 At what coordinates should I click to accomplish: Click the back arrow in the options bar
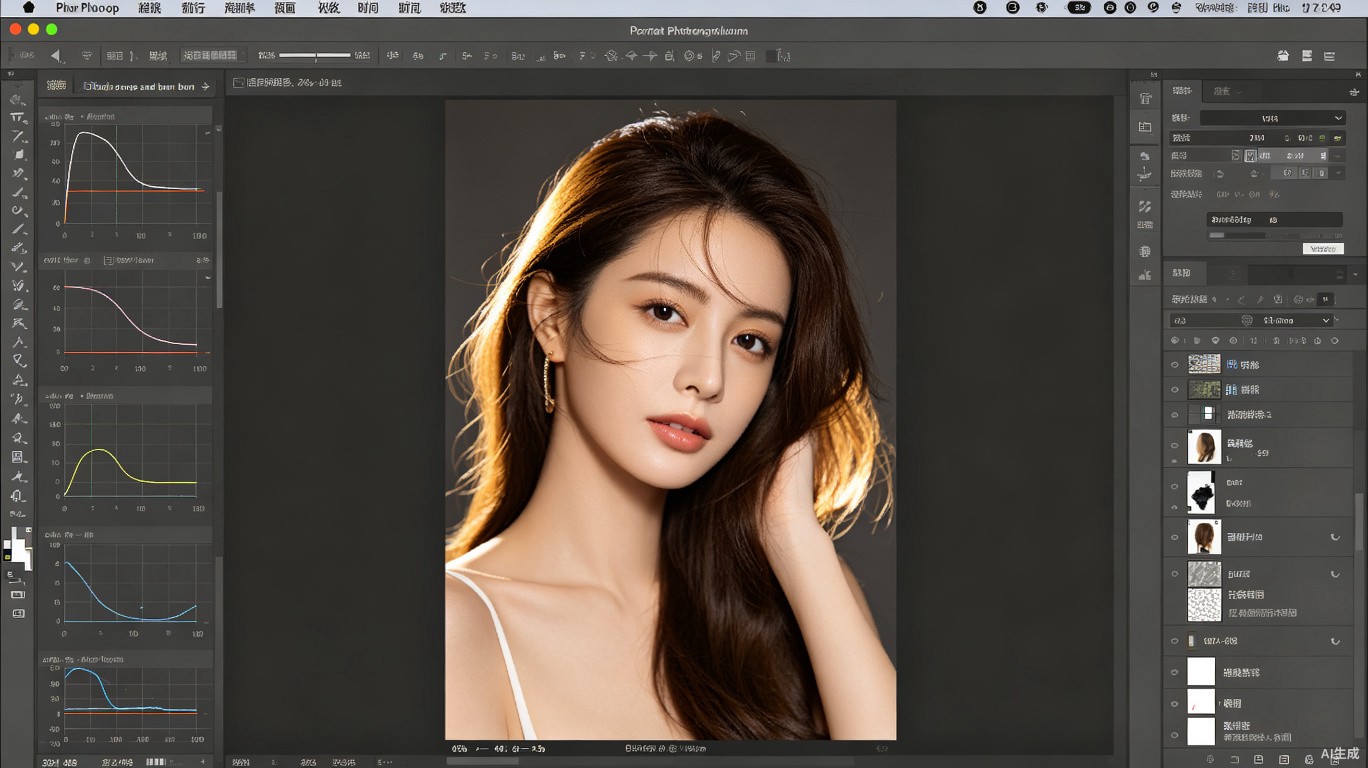point(55,56)
